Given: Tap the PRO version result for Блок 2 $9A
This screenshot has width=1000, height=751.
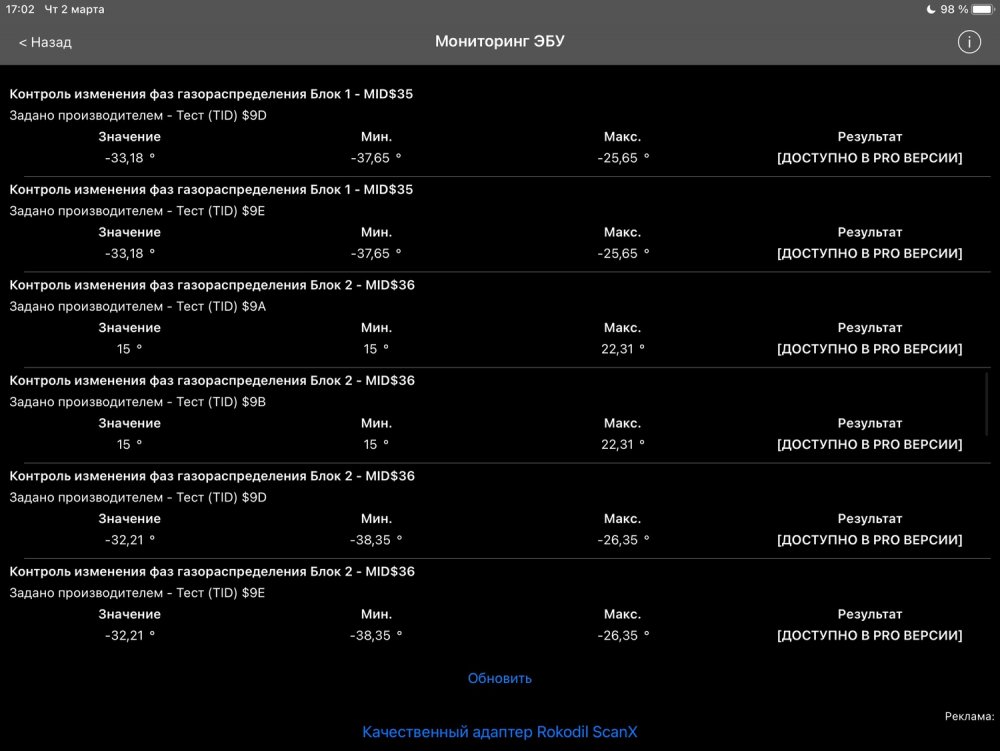Looking at the screenshot, I should click(x=869, y=349).
